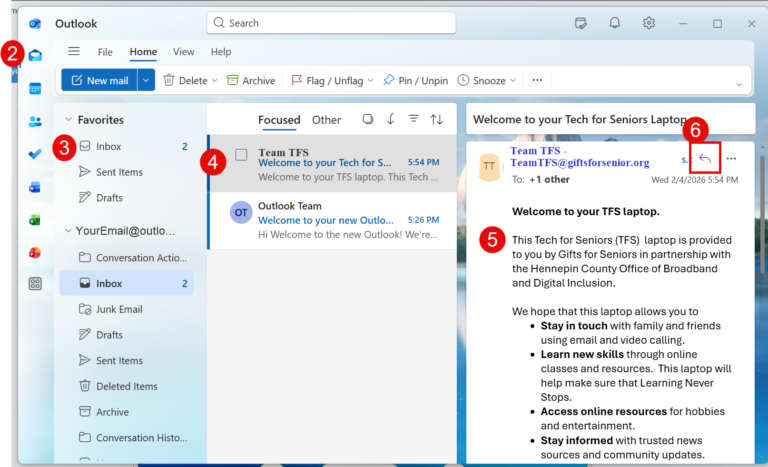Click the Reply arrow icon on the message
The width and height of the screenshot is (768, 467).
tap(705, 158)
